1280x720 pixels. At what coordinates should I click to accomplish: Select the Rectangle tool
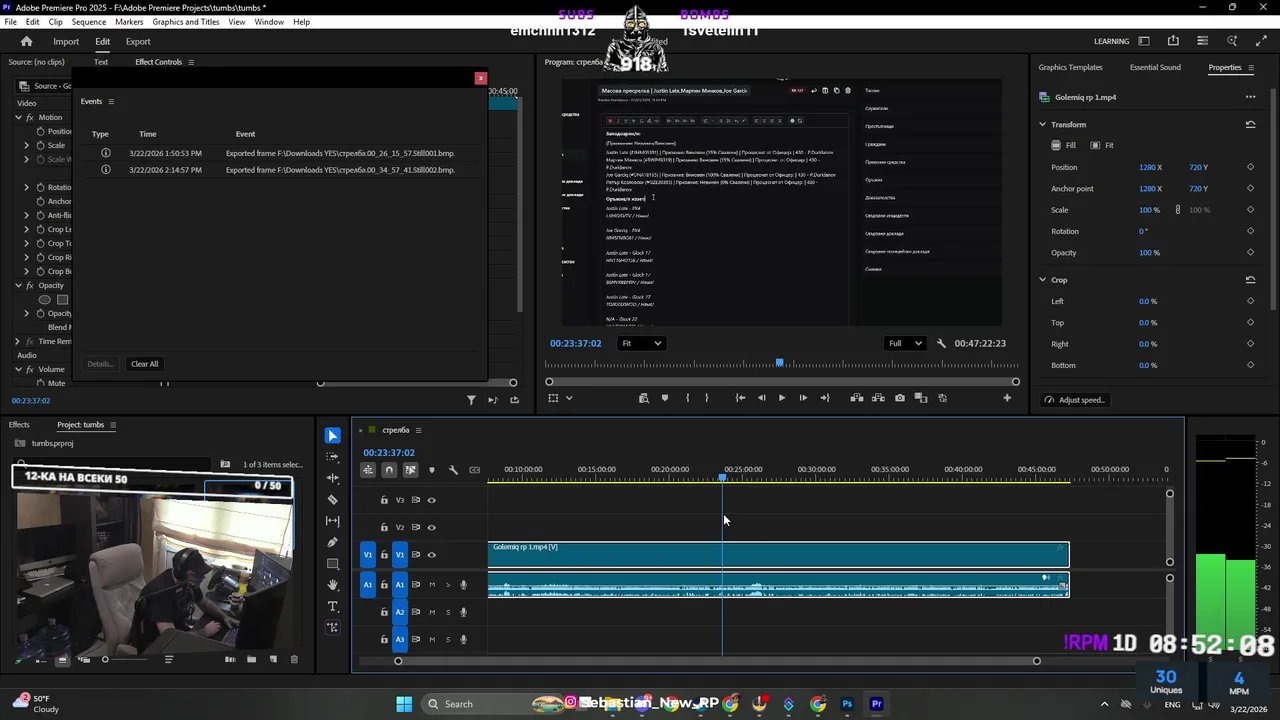coord(333,564)
